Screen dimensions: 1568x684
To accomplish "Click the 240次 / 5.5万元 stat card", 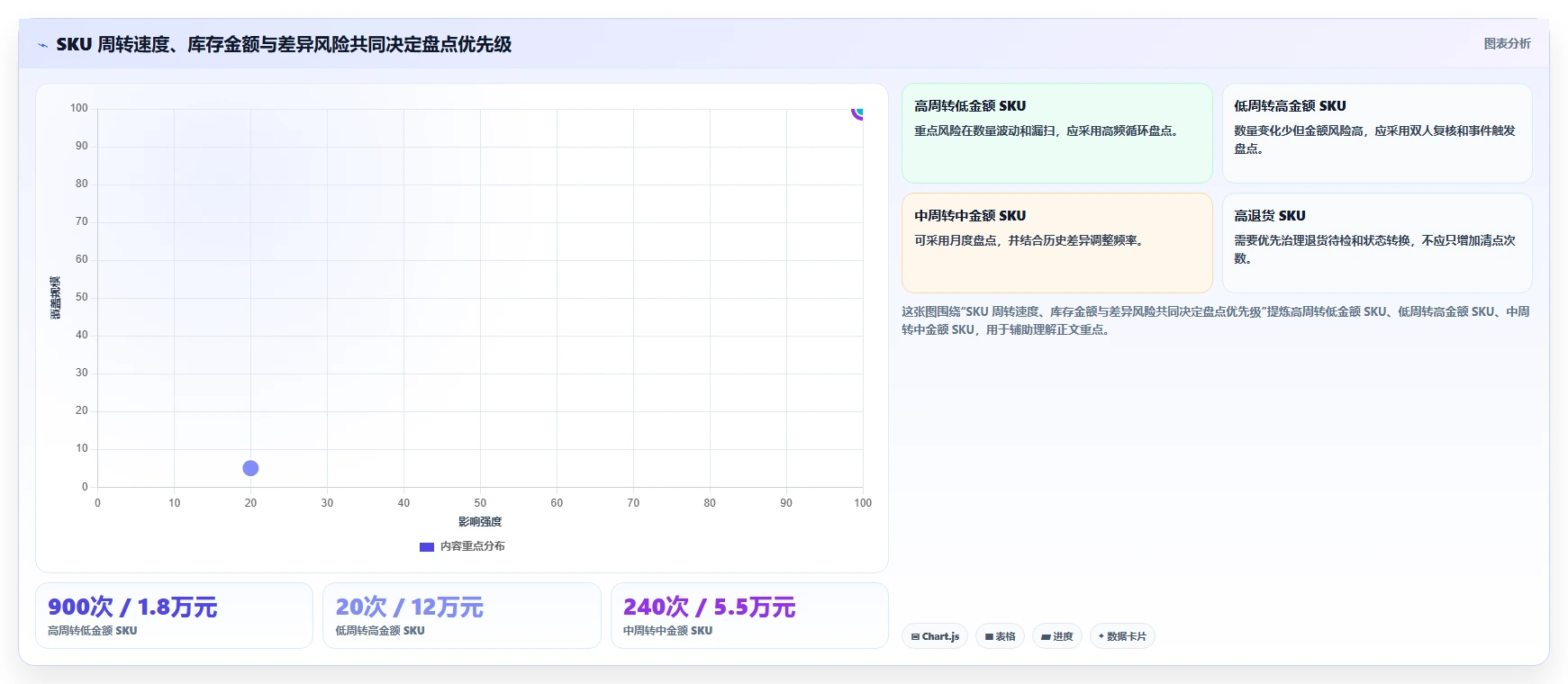I will tap(749, 616).
